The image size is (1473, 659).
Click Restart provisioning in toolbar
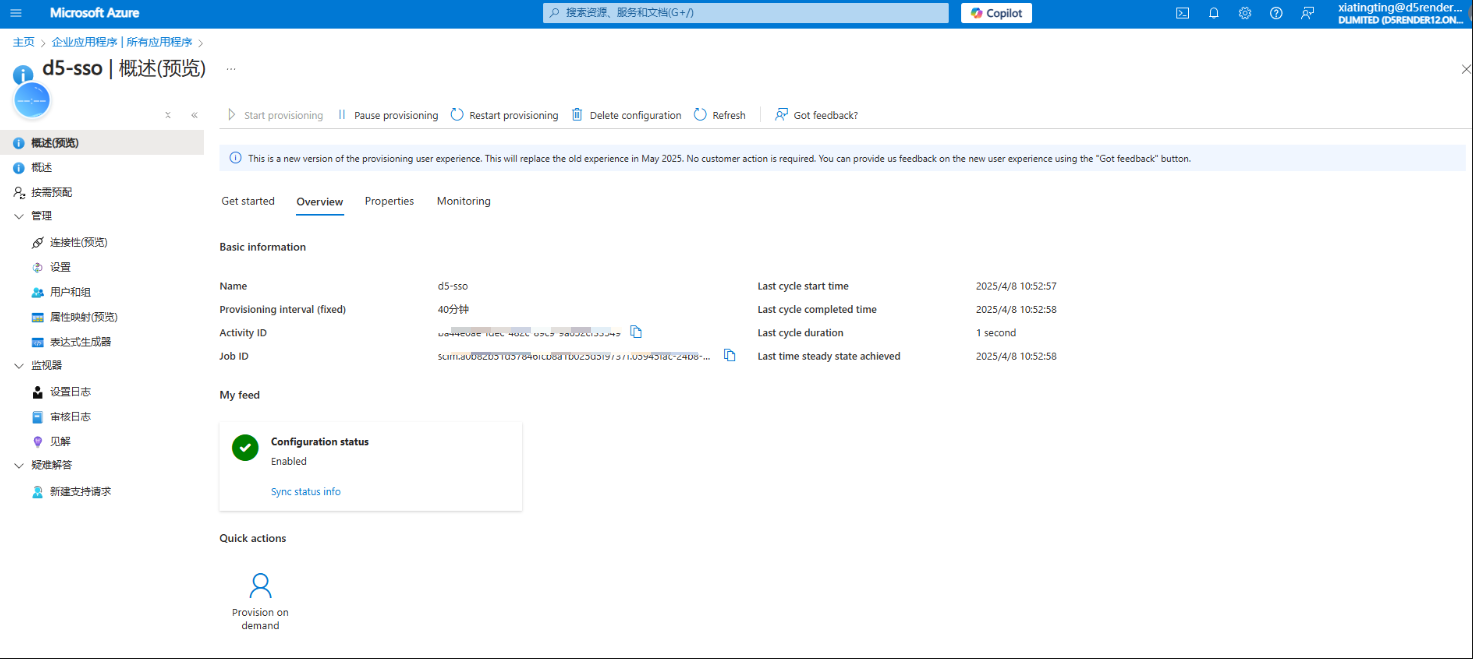(505, 115)
